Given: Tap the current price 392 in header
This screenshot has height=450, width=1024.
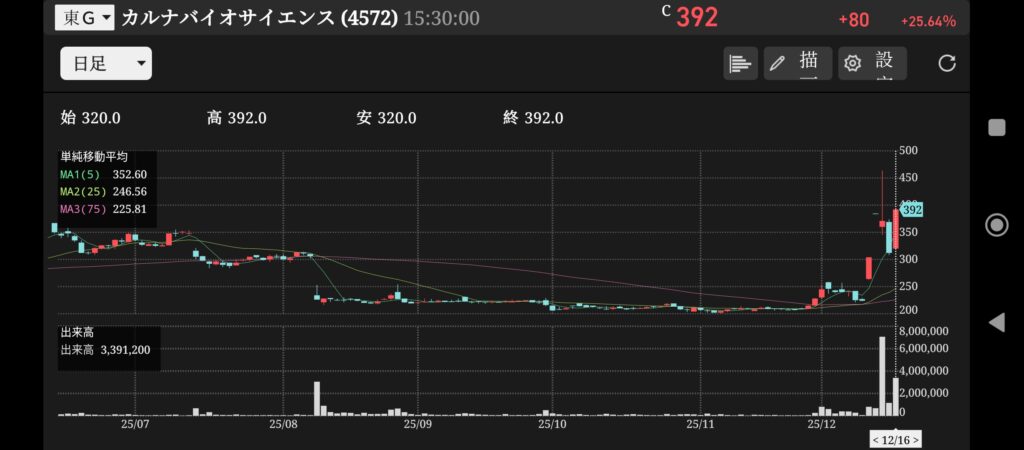Looking at the screenshot, I should tap(697, 18).
